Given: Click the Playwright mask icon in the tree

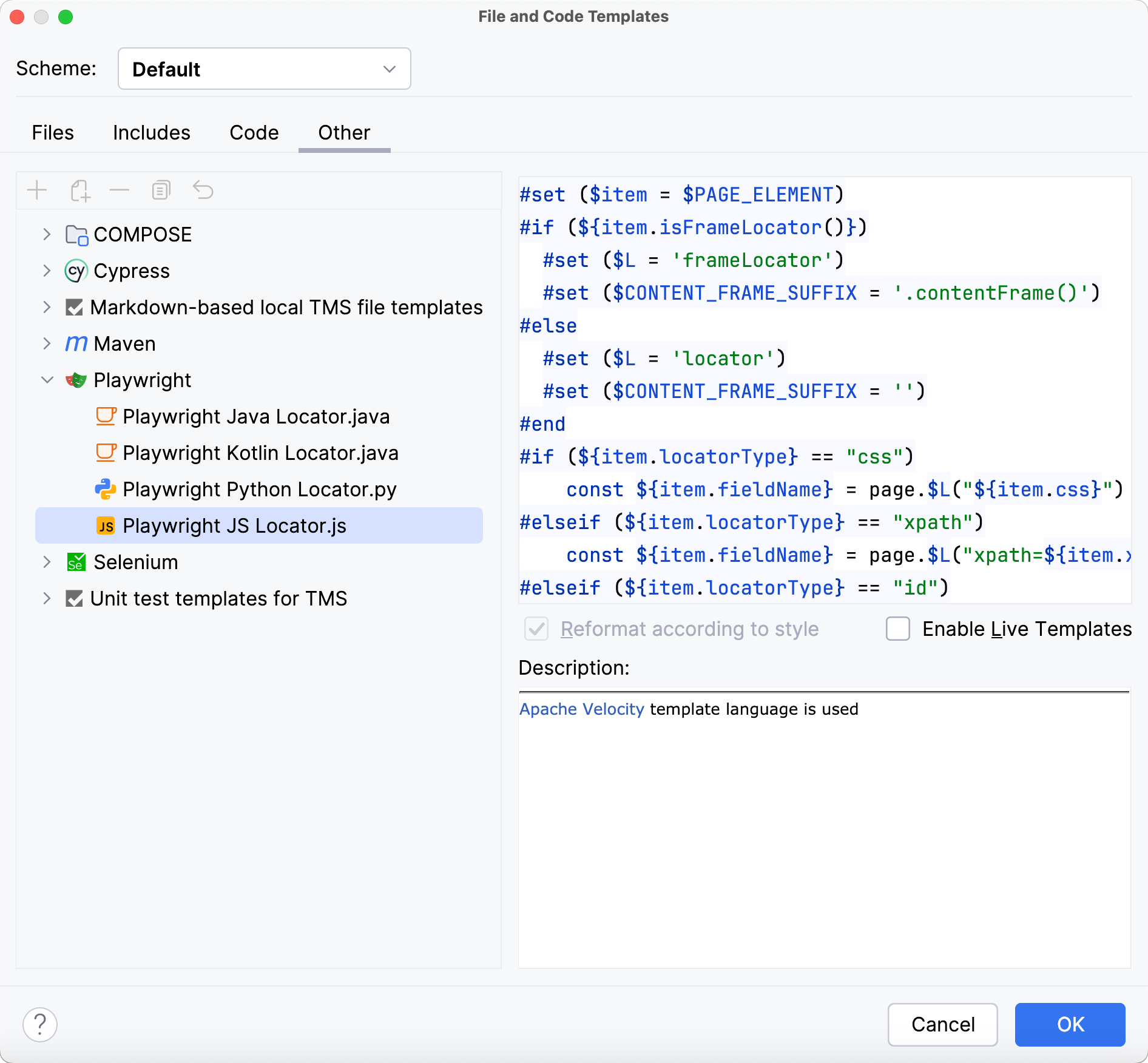Looking at the screenshot, I should (x=75, y=380).
